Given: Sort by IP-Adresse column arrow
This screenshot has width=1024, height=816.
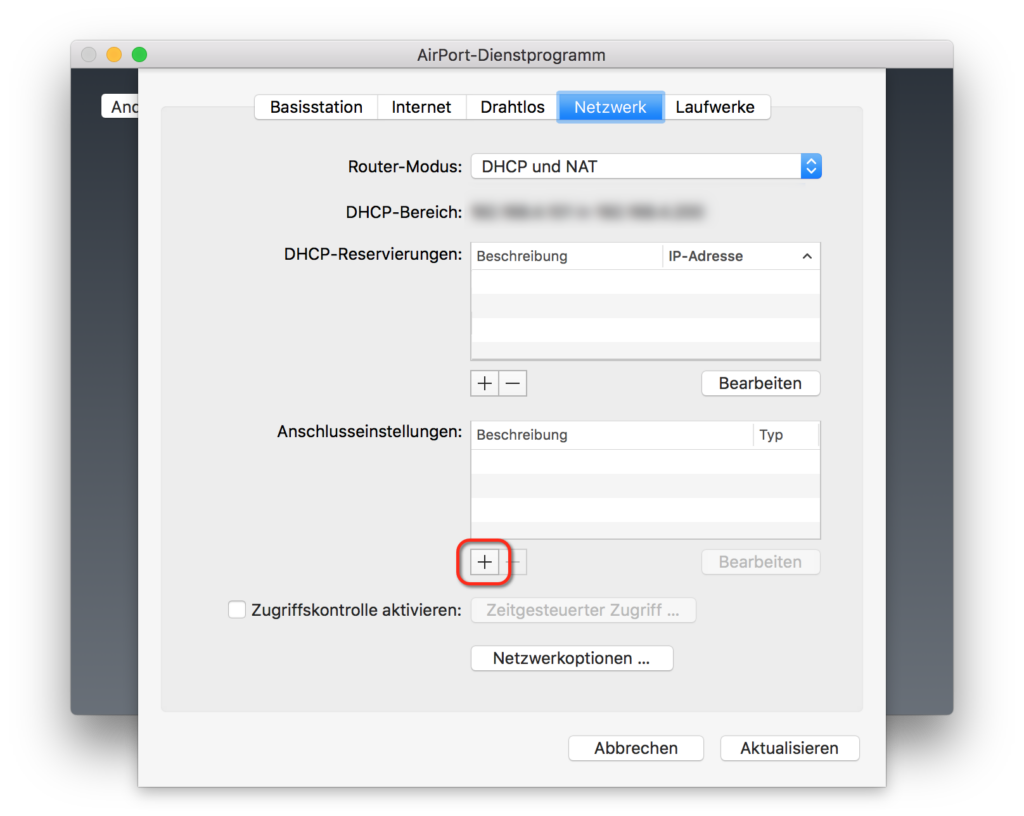Looking at the screenshot, I should 807,257.
